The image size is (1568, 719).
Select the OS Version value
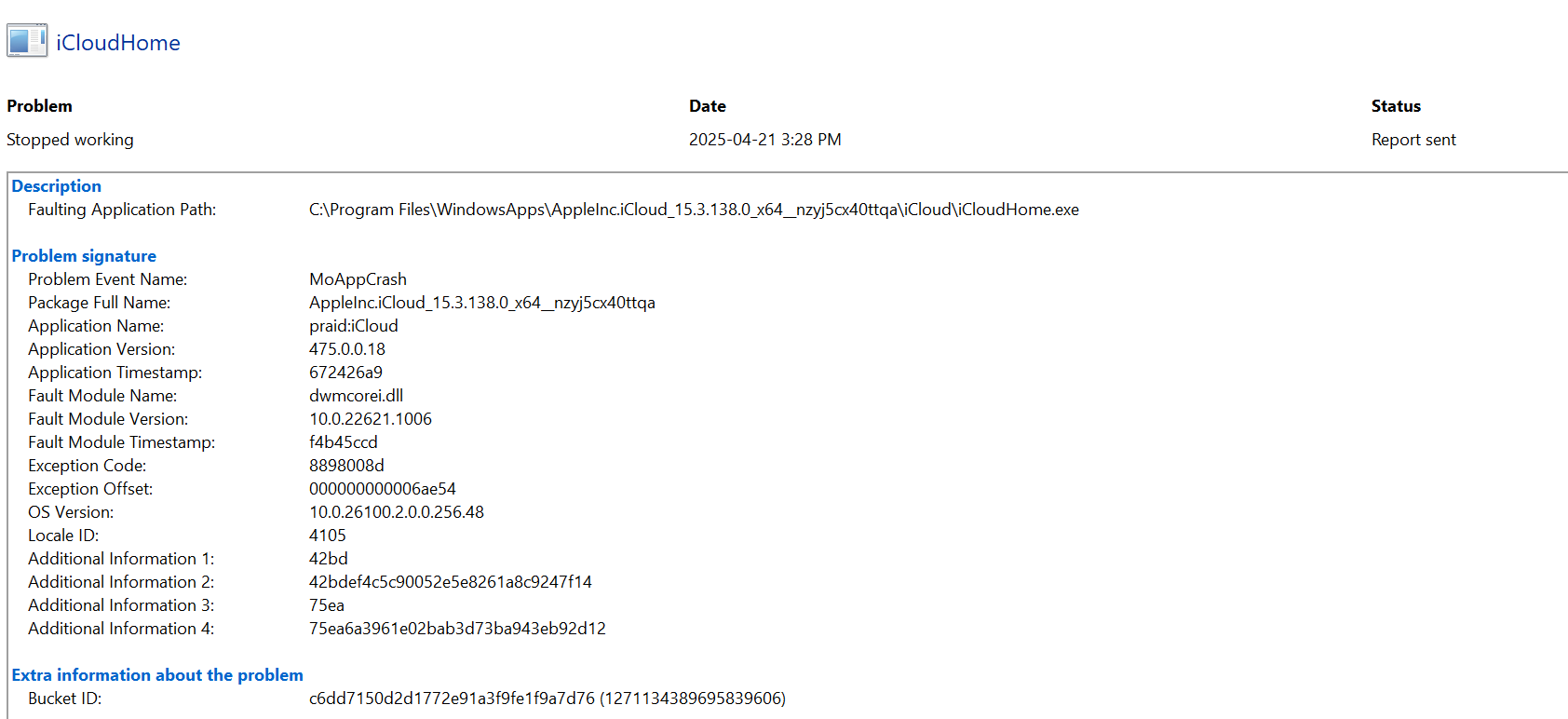397,512
